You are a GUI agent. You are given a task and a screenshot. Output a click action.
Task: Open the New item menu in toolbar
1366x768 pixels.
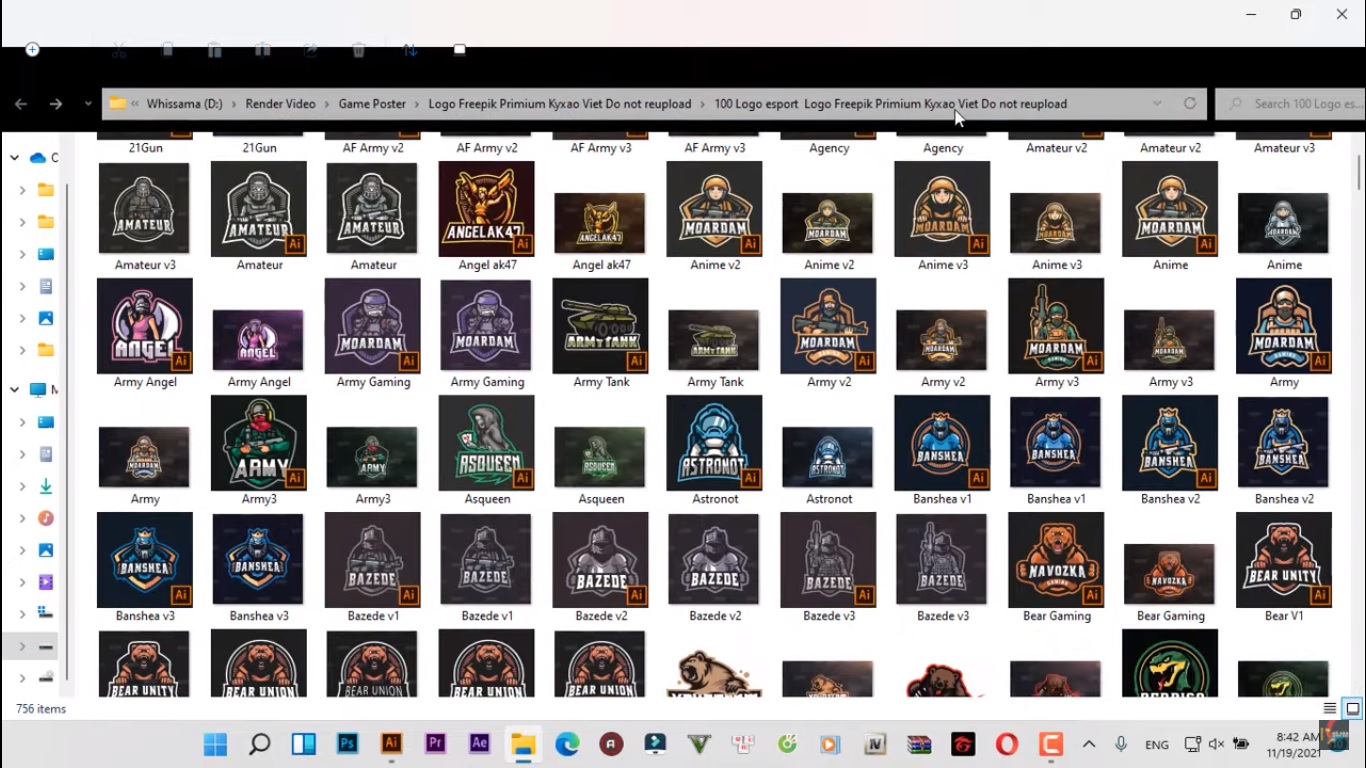pyautogui.click(x=32, y=49)
